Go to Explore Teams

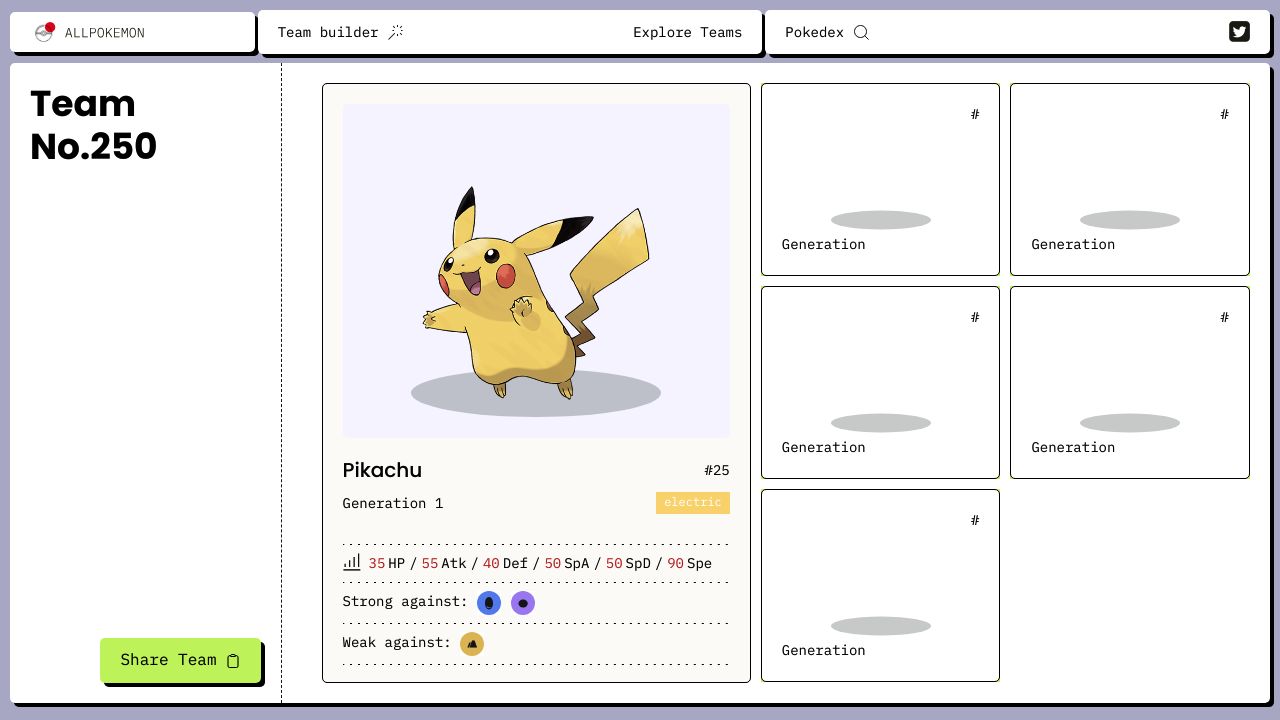[x=687, y=32]
